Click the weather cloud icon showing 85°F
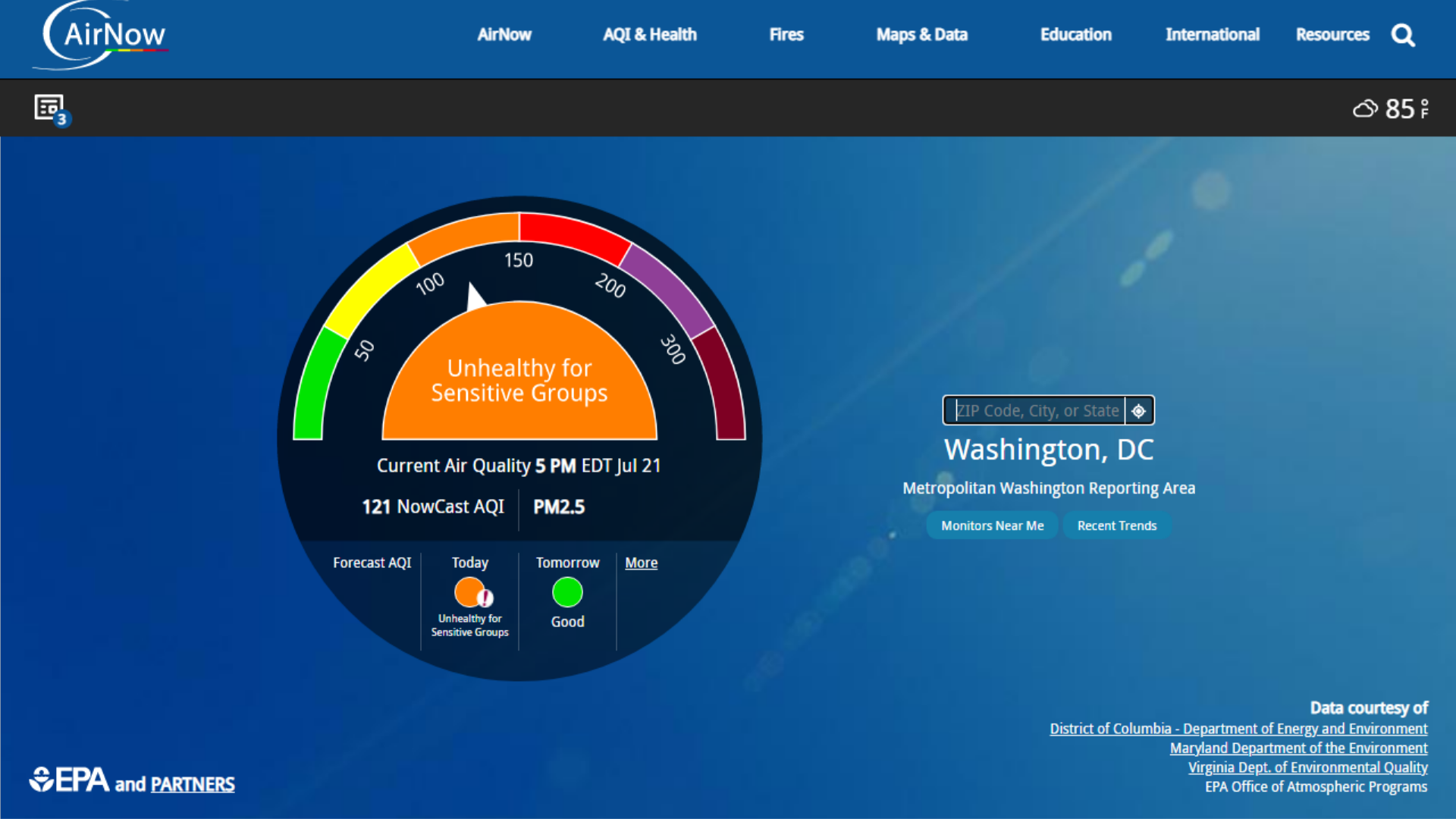Viewport: 1456px width, 819px height. 1366,108
